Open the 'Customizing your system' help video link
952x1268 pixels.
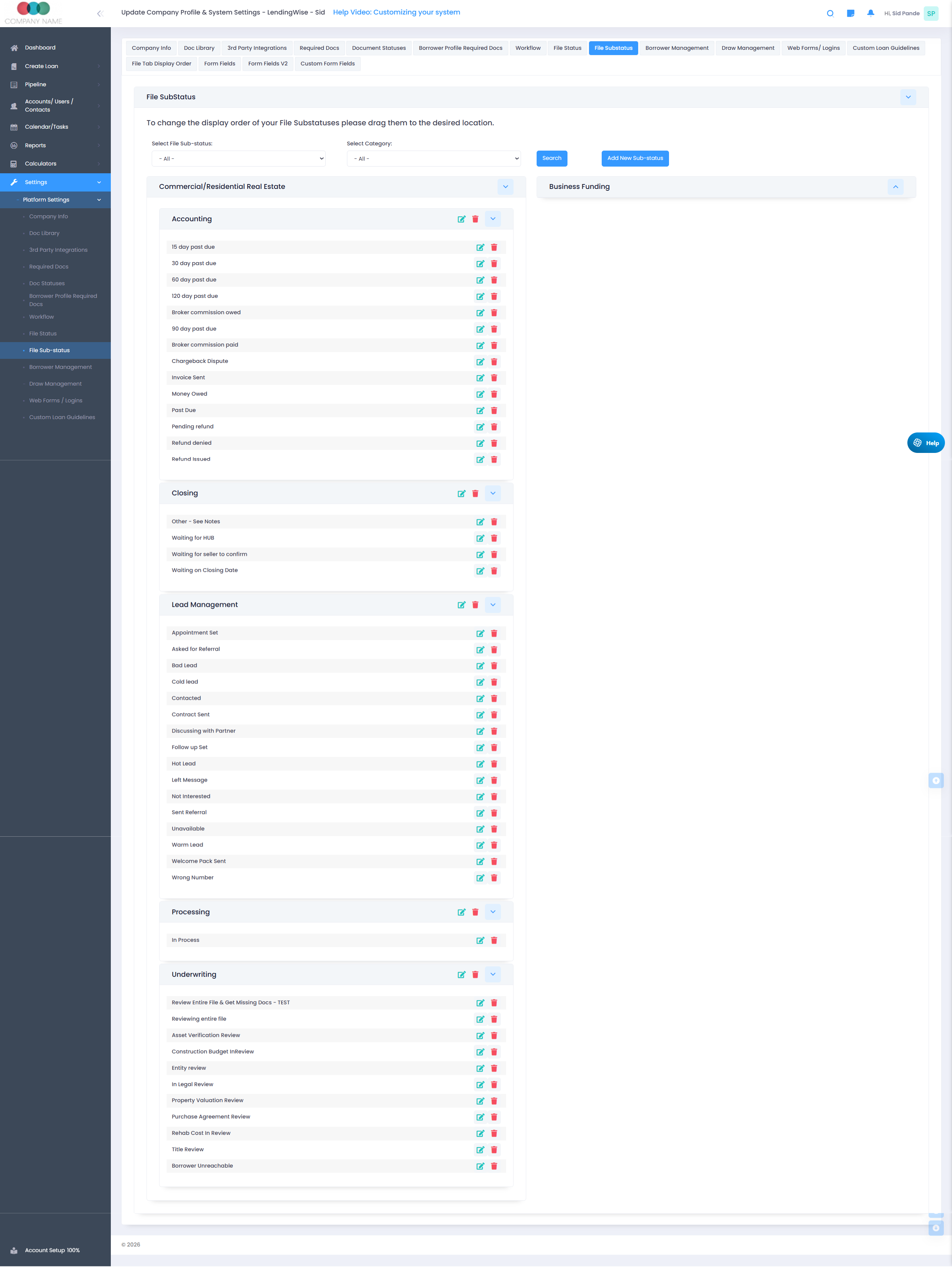(x=396, y=12)
